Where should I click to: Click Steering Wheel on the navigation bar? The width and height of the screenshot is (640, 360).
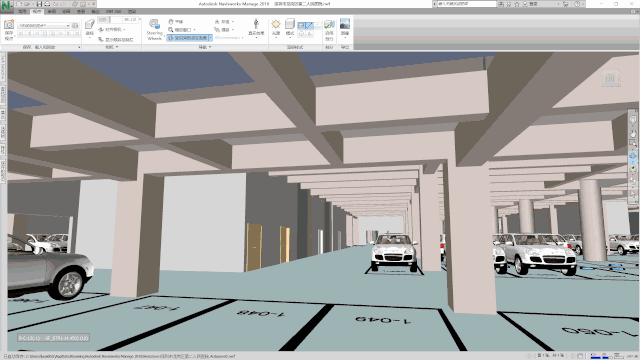[633, 120]
